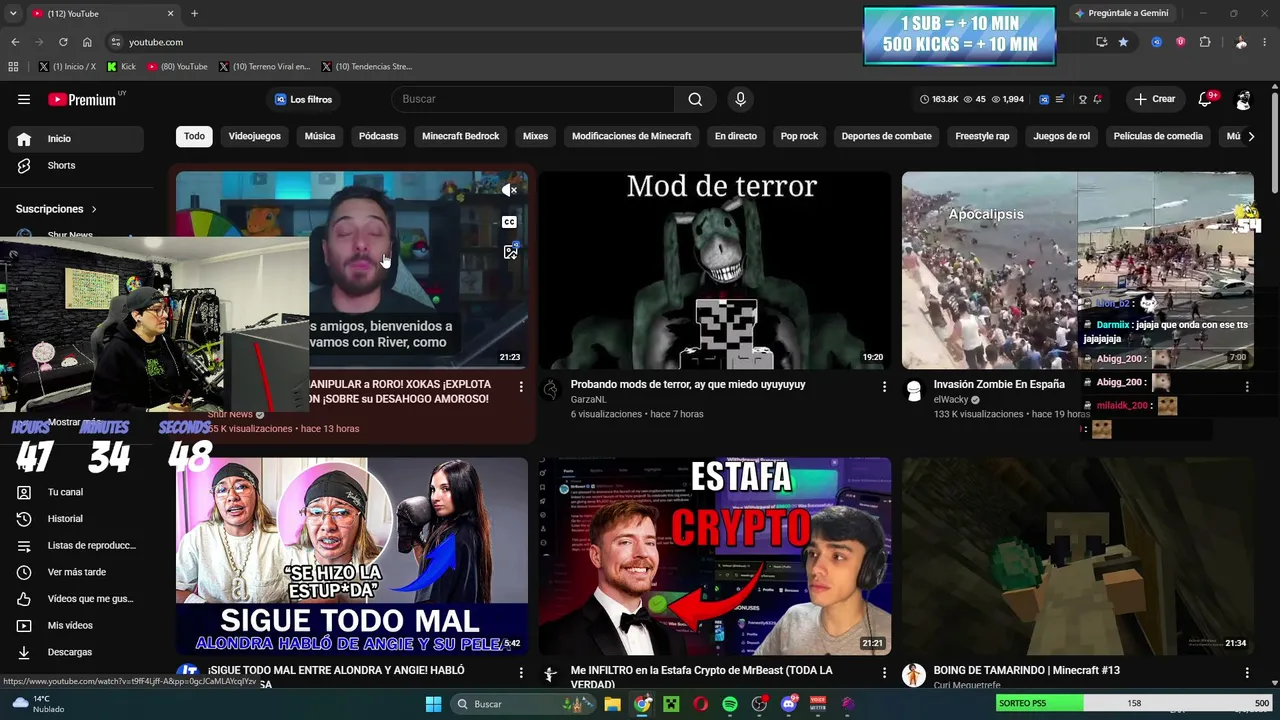This screenshot has height=720, width=1280.
Task: Open Minecraft from the taskbar
Action: point(671,704)
